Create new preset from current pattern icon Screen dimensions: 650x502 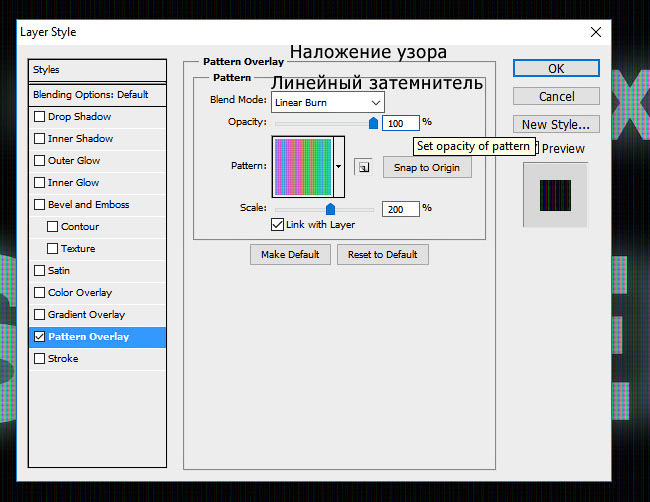363,167
